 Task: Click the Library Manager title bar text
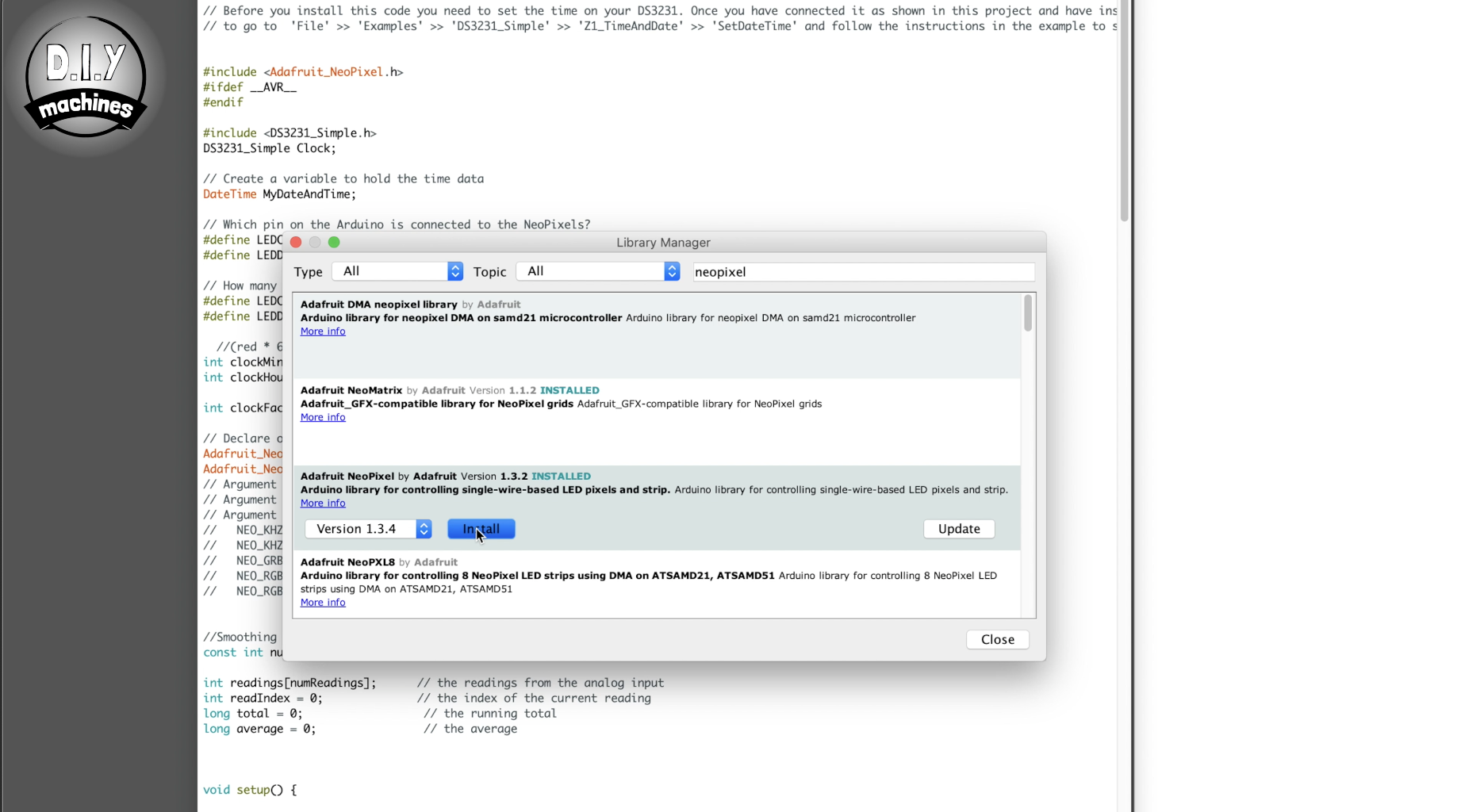click(x=663, y=243)
